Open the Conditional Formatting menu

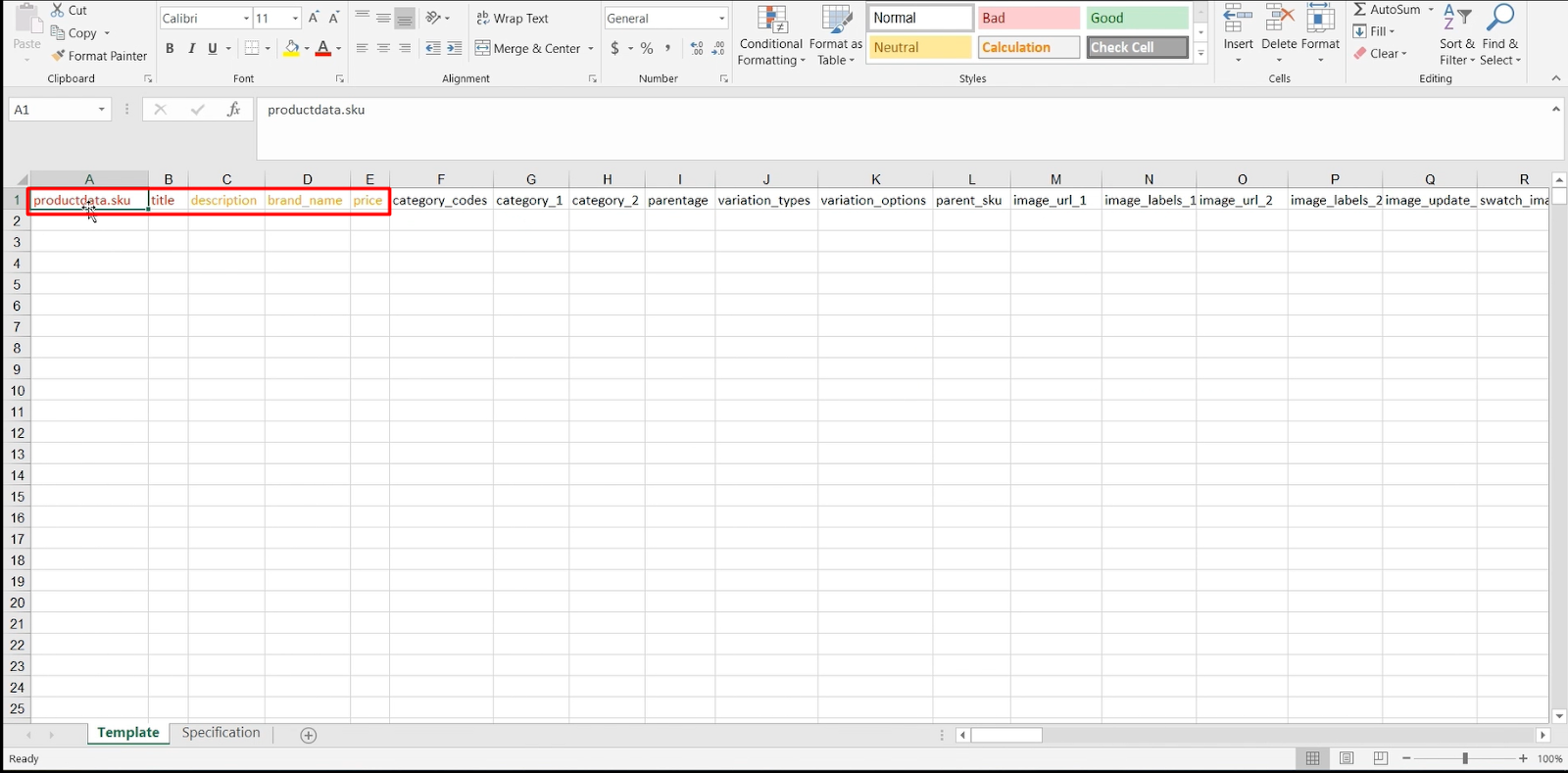771,35
